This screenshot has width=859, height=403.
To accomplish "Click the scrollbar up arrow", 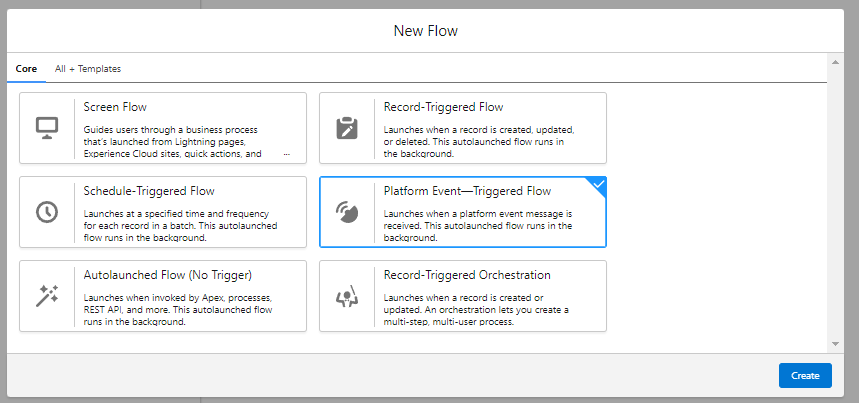I will pyautogui.click(x=835, y=63).
